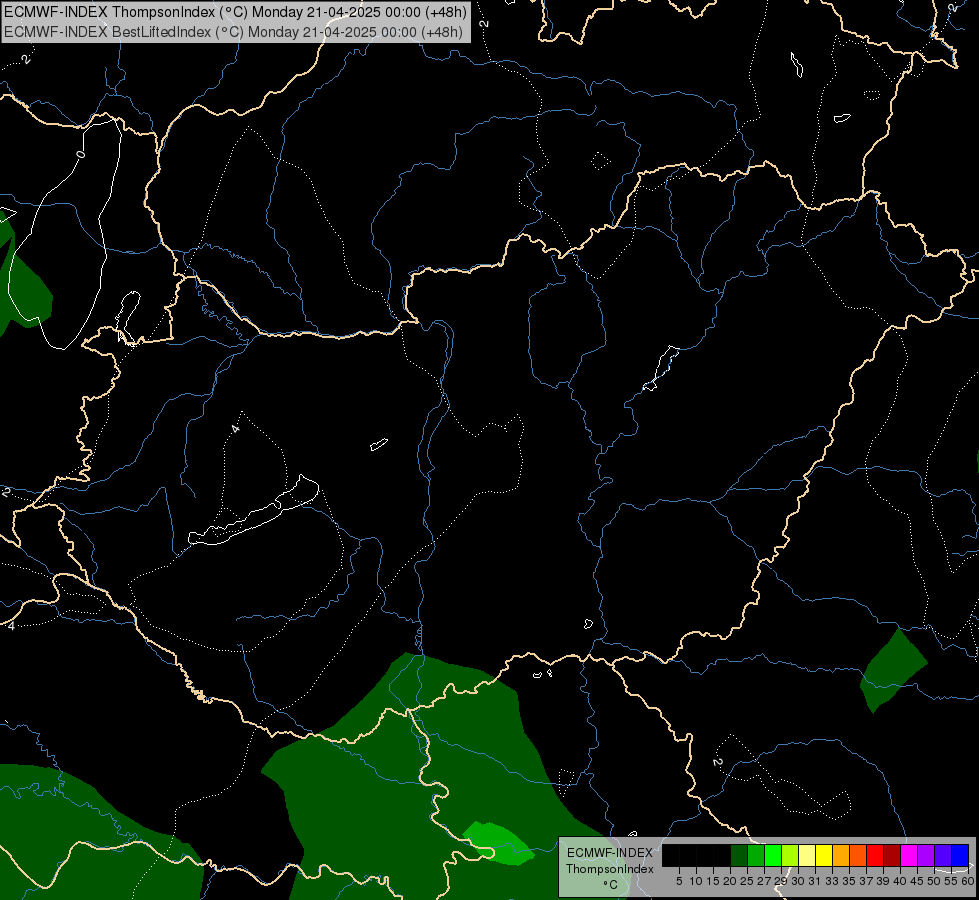Image resolution: width=979 pixels, height=900 pixels.
Task: Pick the indigo 50–55 legend swatch
Action: click(943, 855)
